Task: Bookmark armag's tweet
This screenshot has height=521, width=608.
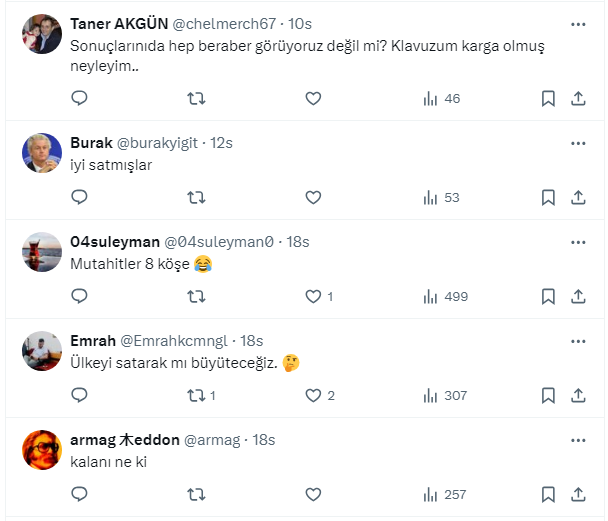Action: (548, 494)
